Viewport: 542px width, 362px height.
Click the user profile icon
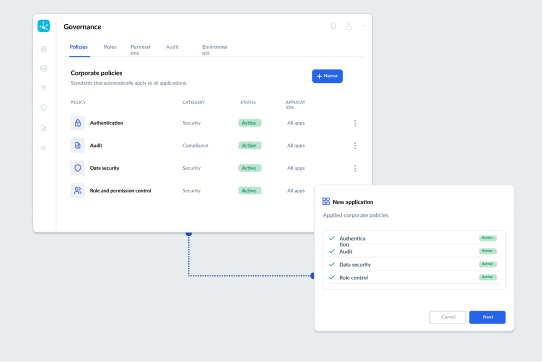tap(349, 26)
